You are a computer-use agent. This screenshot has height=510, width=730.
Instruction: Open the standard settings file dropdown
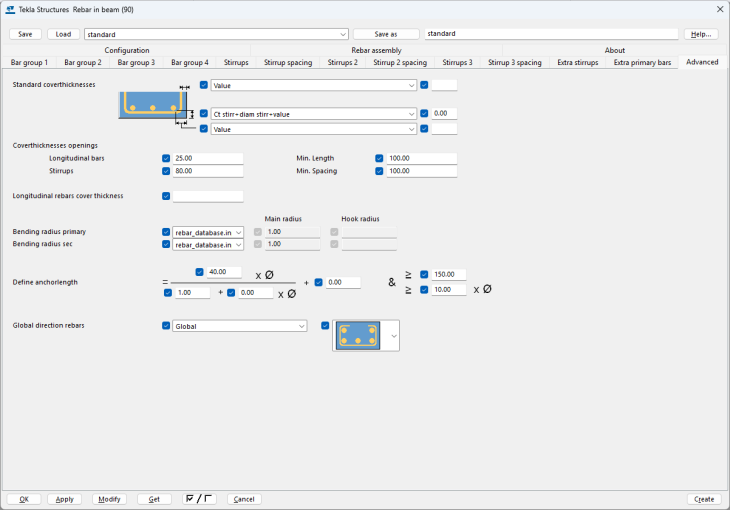tap(216, 34)
